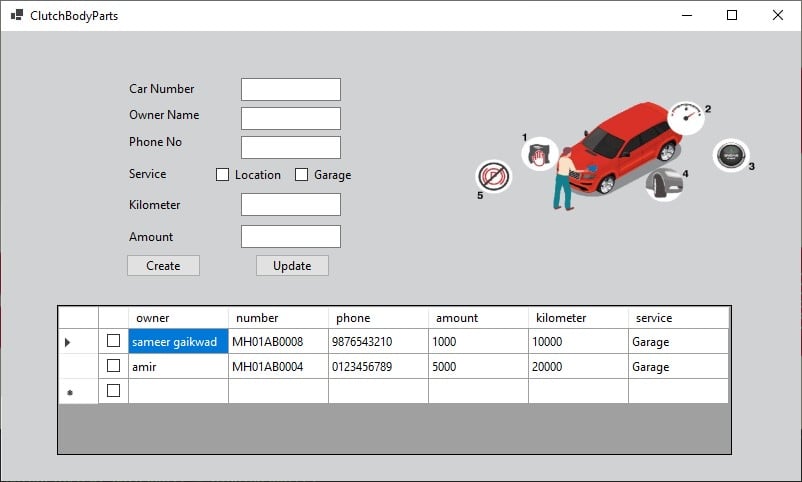
Task: Select the checkbox in the amir row
Action: click(x=114, y=366)
